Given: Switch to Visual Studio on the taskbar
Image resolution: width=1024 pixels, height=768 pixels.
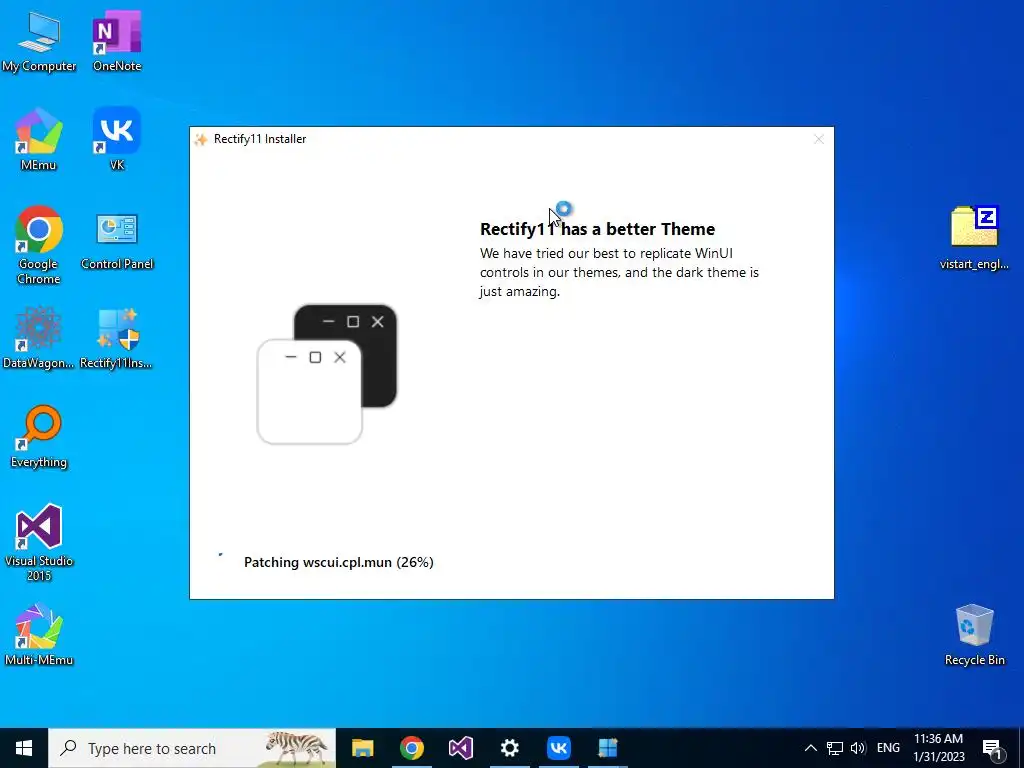Looking at the screenshot, I should click(x=460, y=748).
